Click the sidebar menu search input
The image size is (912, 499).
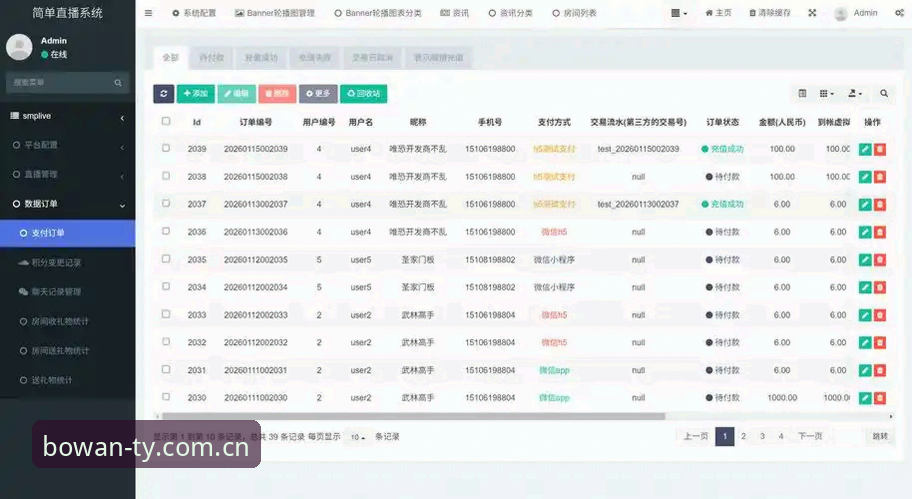tap(60, 83)
